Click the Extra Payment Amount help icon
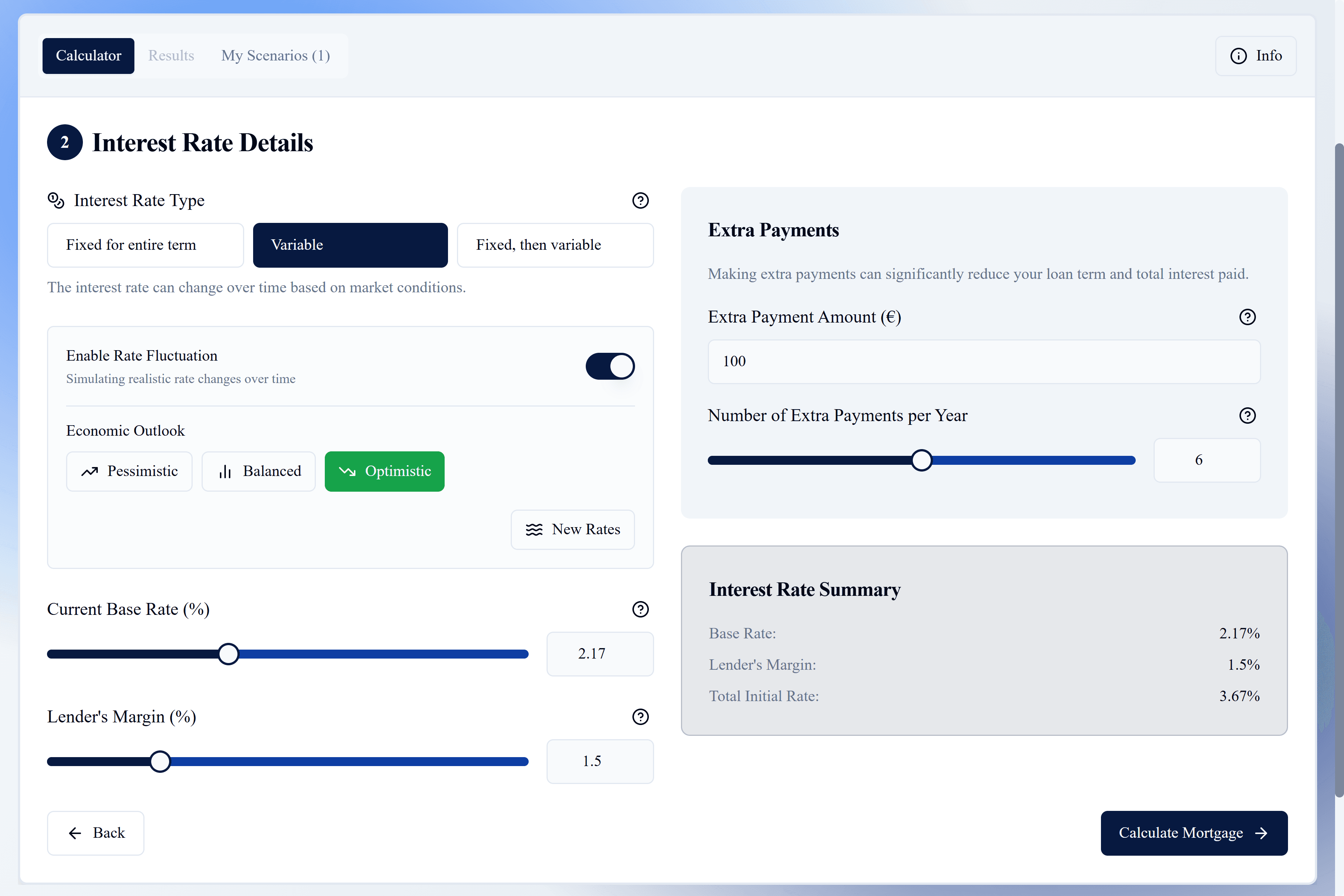 coord(1247,317)
